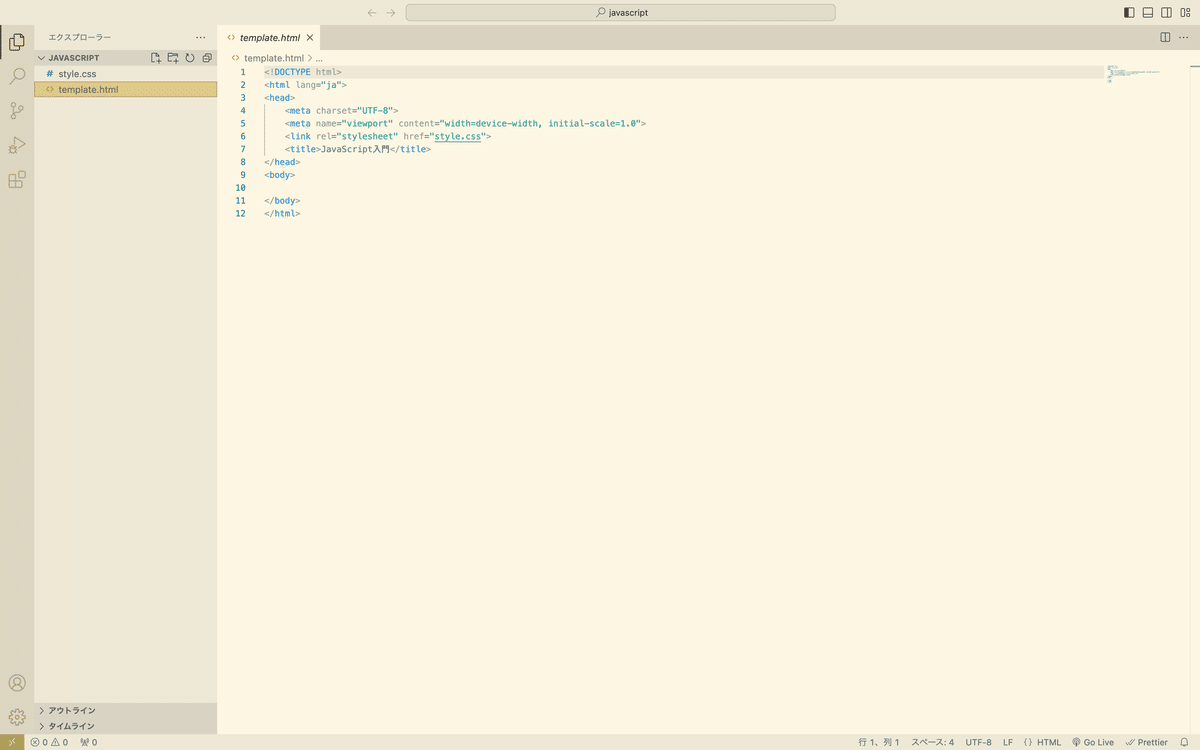Open editor more actions ellipsis
The height and width of the screenshot is (750, 1200).
pos(1183,37)
